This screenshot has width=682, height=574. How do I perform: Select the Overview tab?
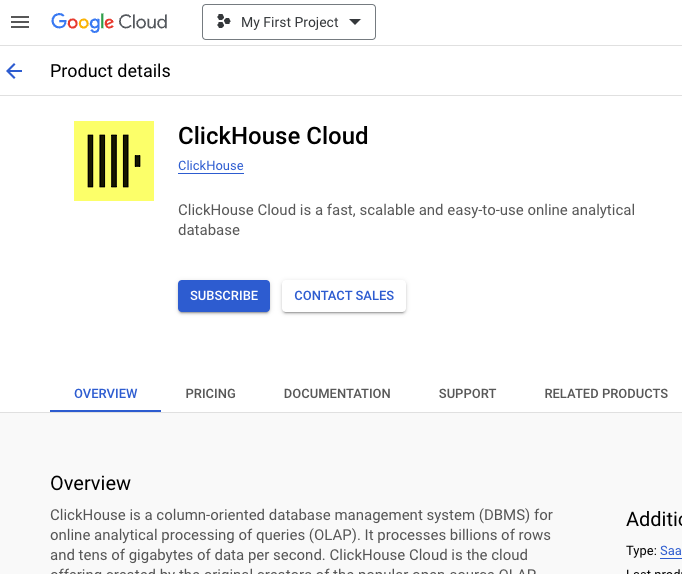[106, 394]
